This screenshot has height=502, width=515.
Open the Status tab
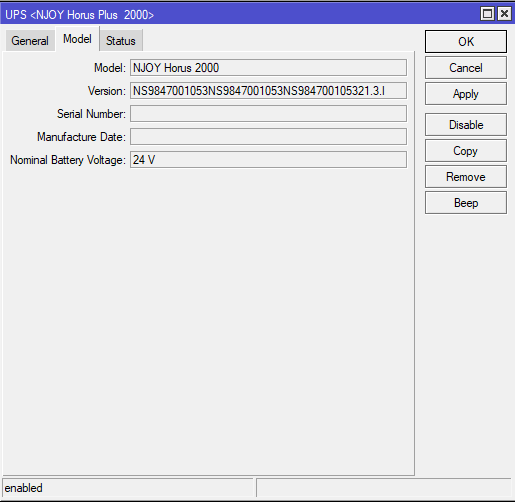[121, 41]
